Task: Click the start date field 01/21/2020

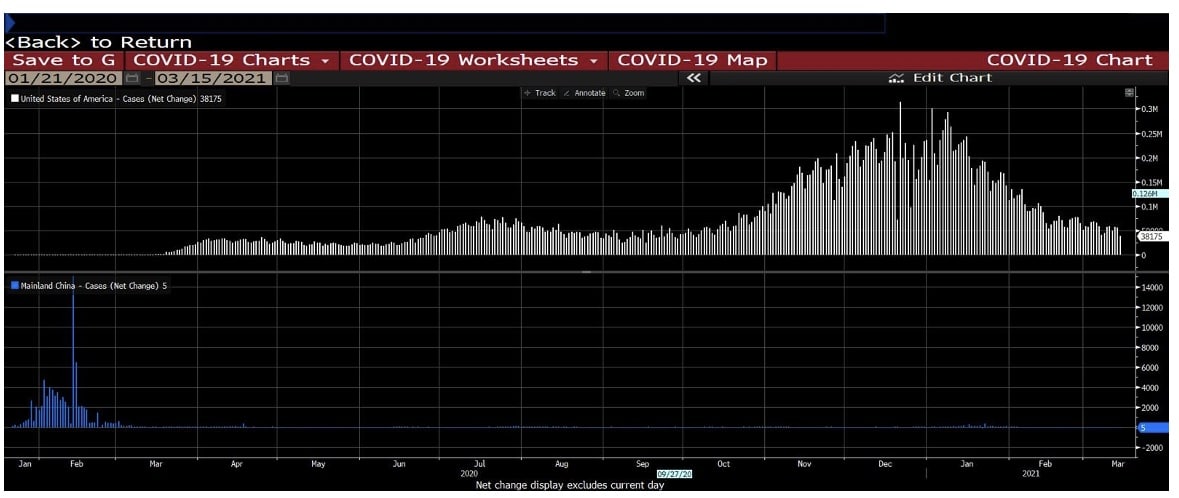Action: click(x=64, y=78)
